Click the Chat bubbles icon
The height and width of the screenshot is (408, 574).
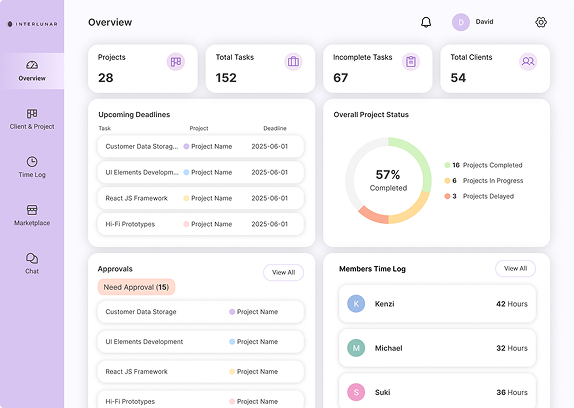click(32, 258)
